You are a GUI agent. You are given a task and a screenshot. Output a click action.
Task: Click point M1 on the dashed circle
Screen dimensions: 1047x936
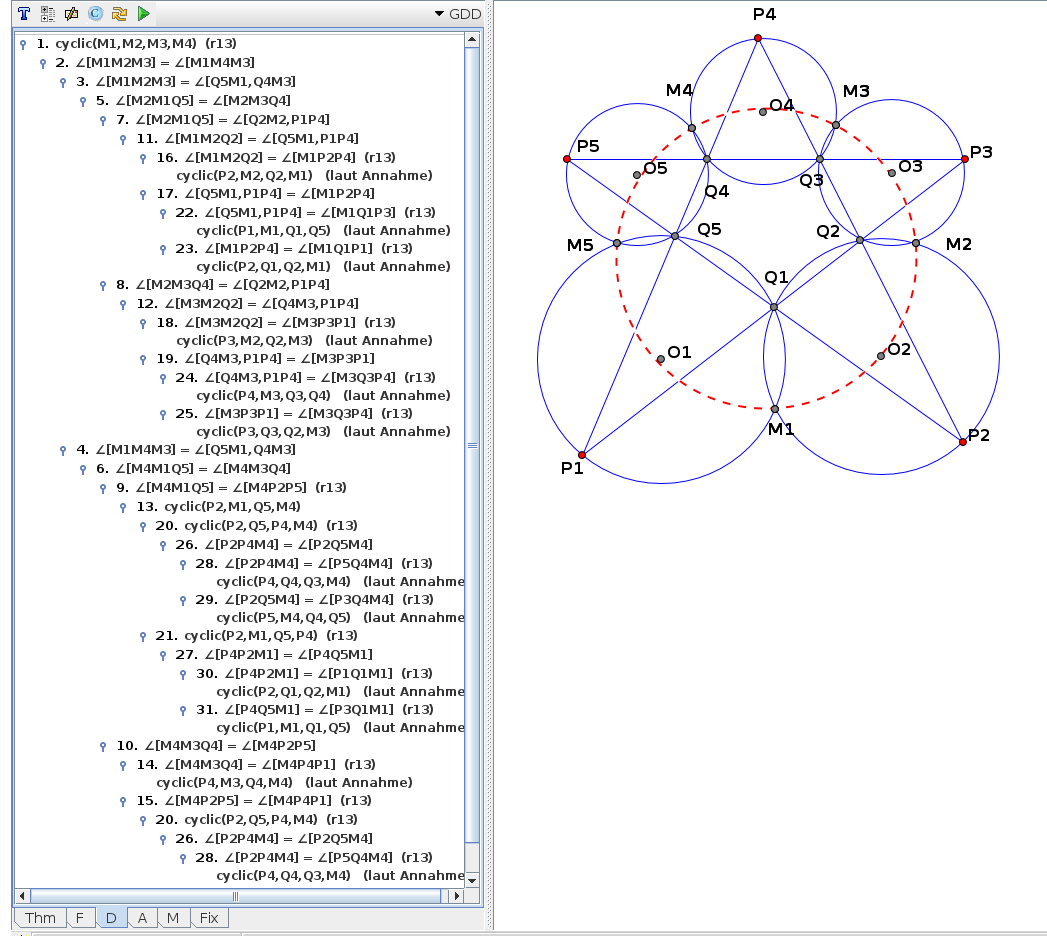pos(775,409)
